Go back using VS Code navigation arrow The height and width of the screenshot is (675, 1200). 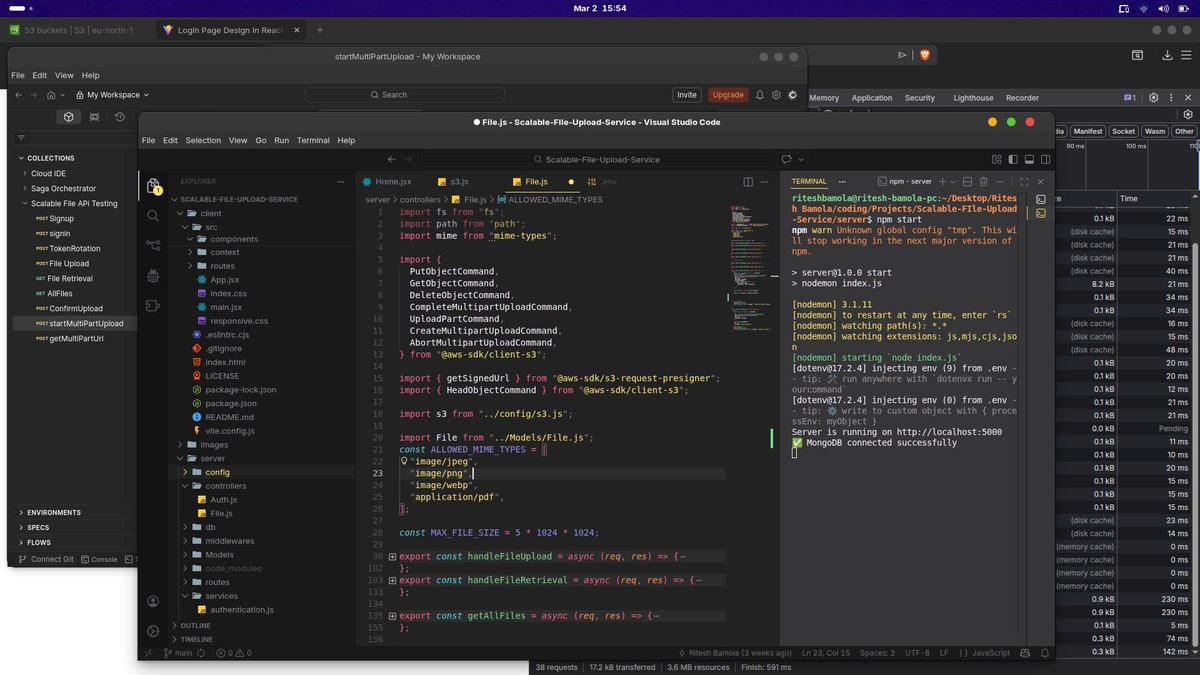click(393, 159)
